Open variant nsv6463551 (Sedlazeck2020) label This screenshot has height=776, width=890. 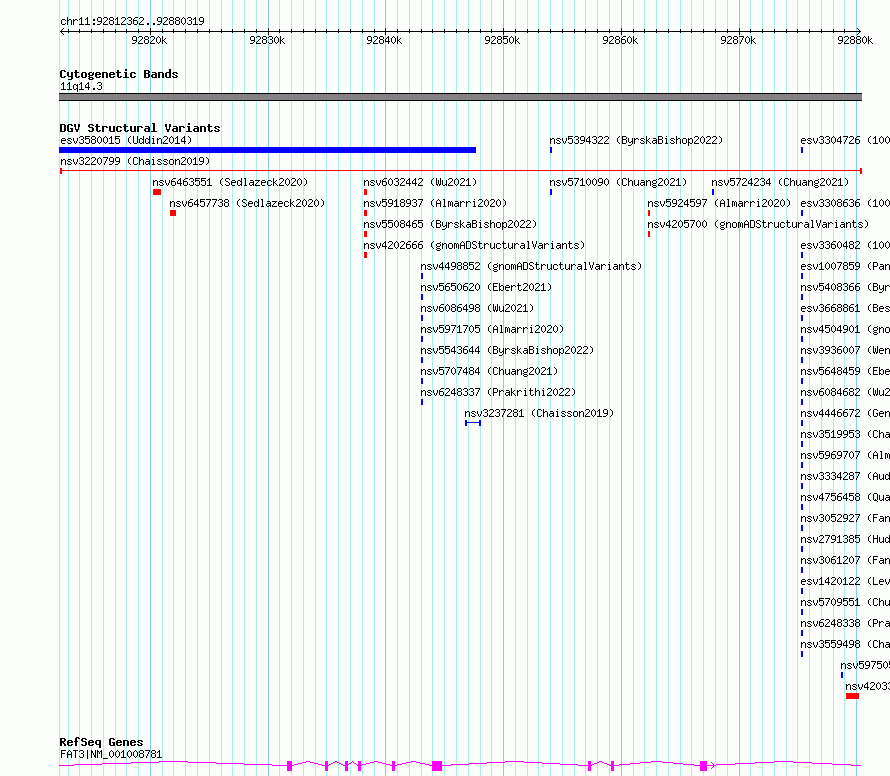tap(230, 182)
